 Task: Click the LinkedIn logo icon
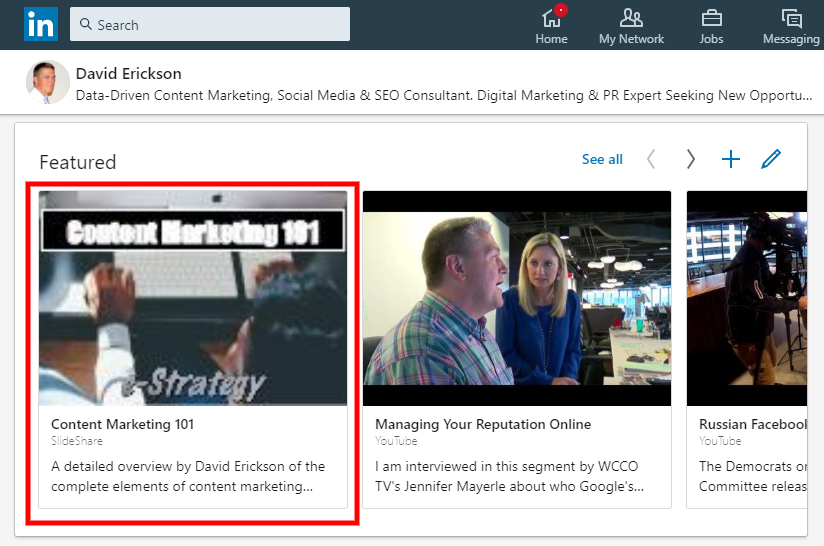[x=40, y=24]
